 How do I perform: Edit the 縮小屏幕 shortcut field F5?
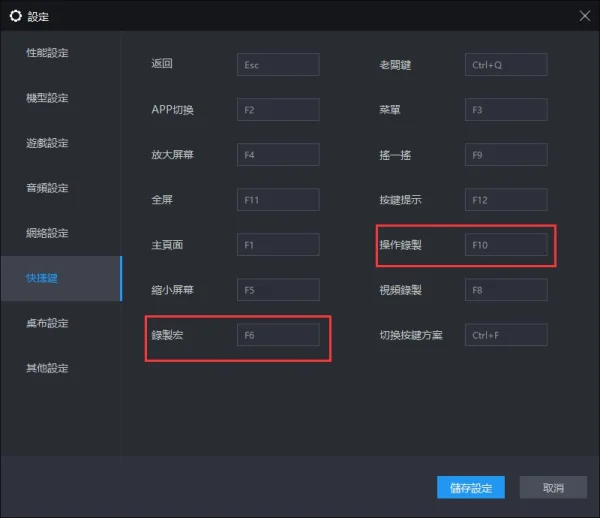278,290
